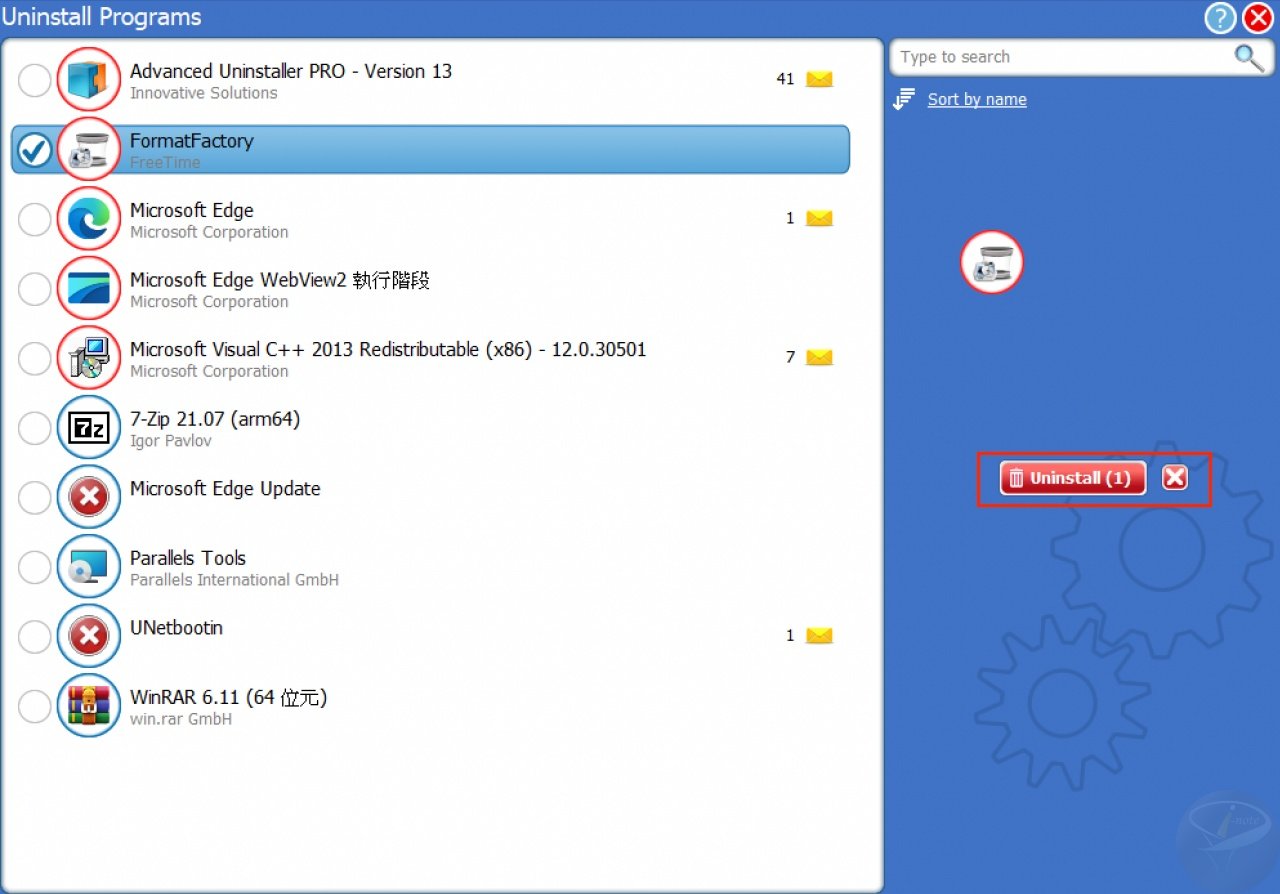This screenshot has width=1280, height=894.
Task: Click the sort order icon beside Sort by name
Action: [905, 99]
